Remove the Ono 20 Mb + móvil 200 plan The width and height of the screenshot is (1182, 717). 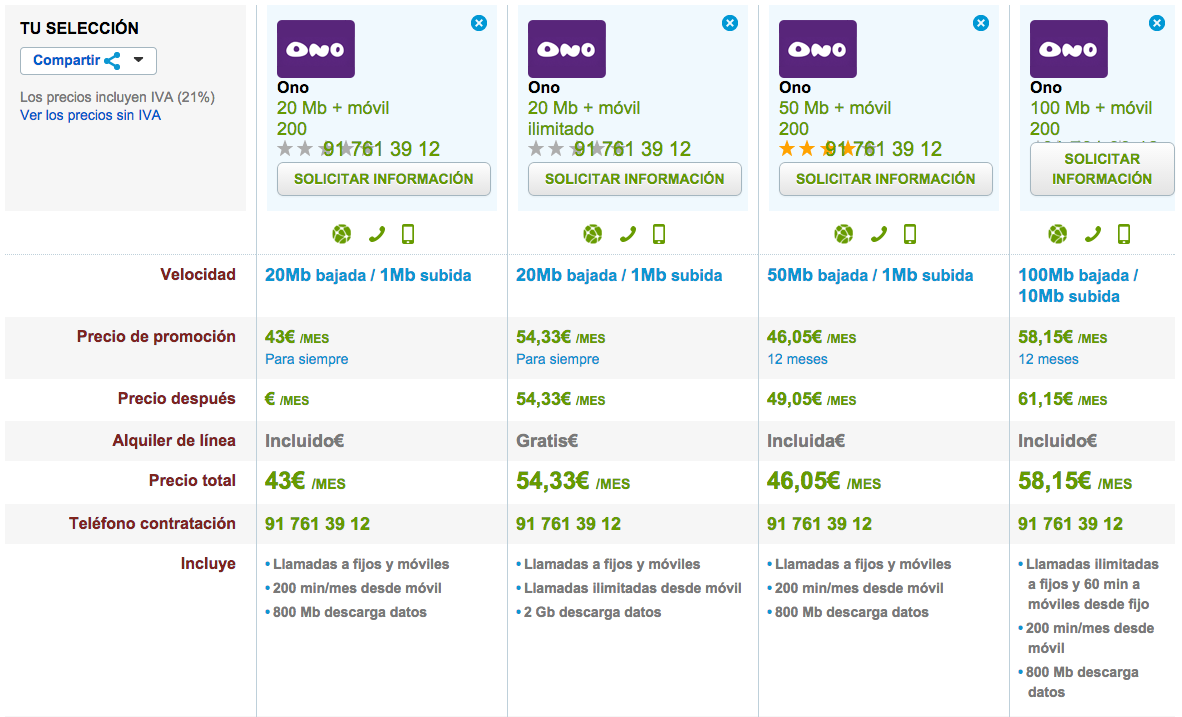click(x=479, y=23)
